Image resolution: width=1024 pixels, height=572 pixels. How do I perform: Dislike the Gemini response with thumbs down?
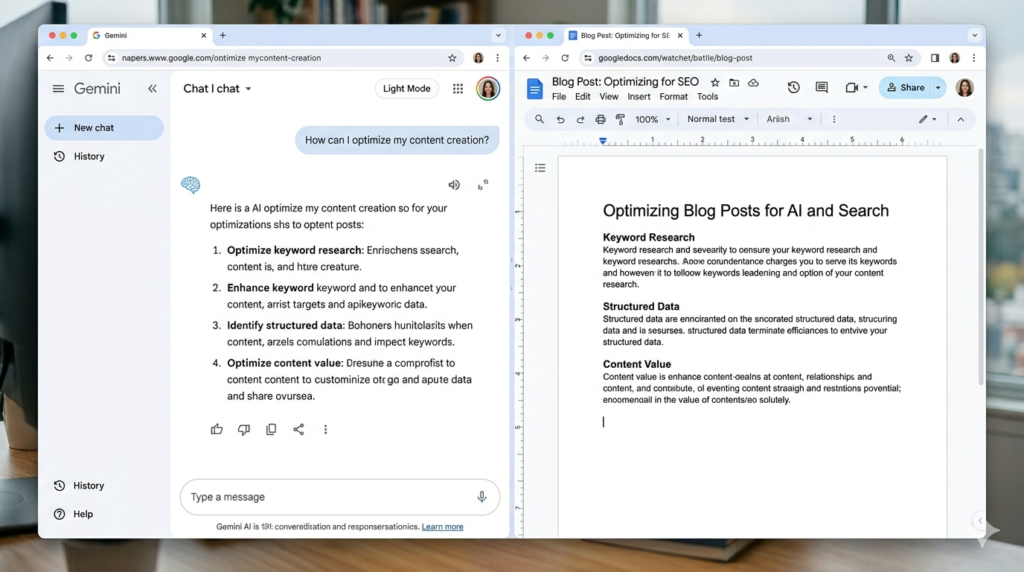tap(244, 430)
